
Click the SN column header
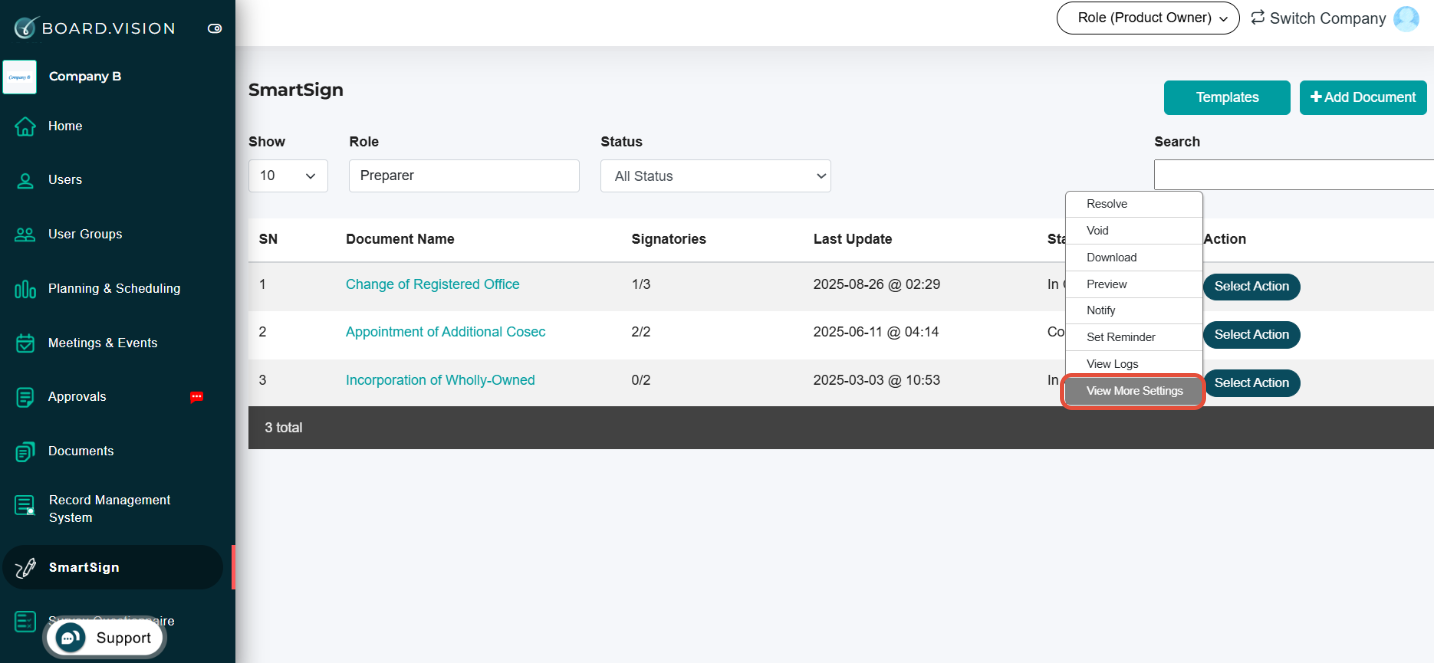268,239
